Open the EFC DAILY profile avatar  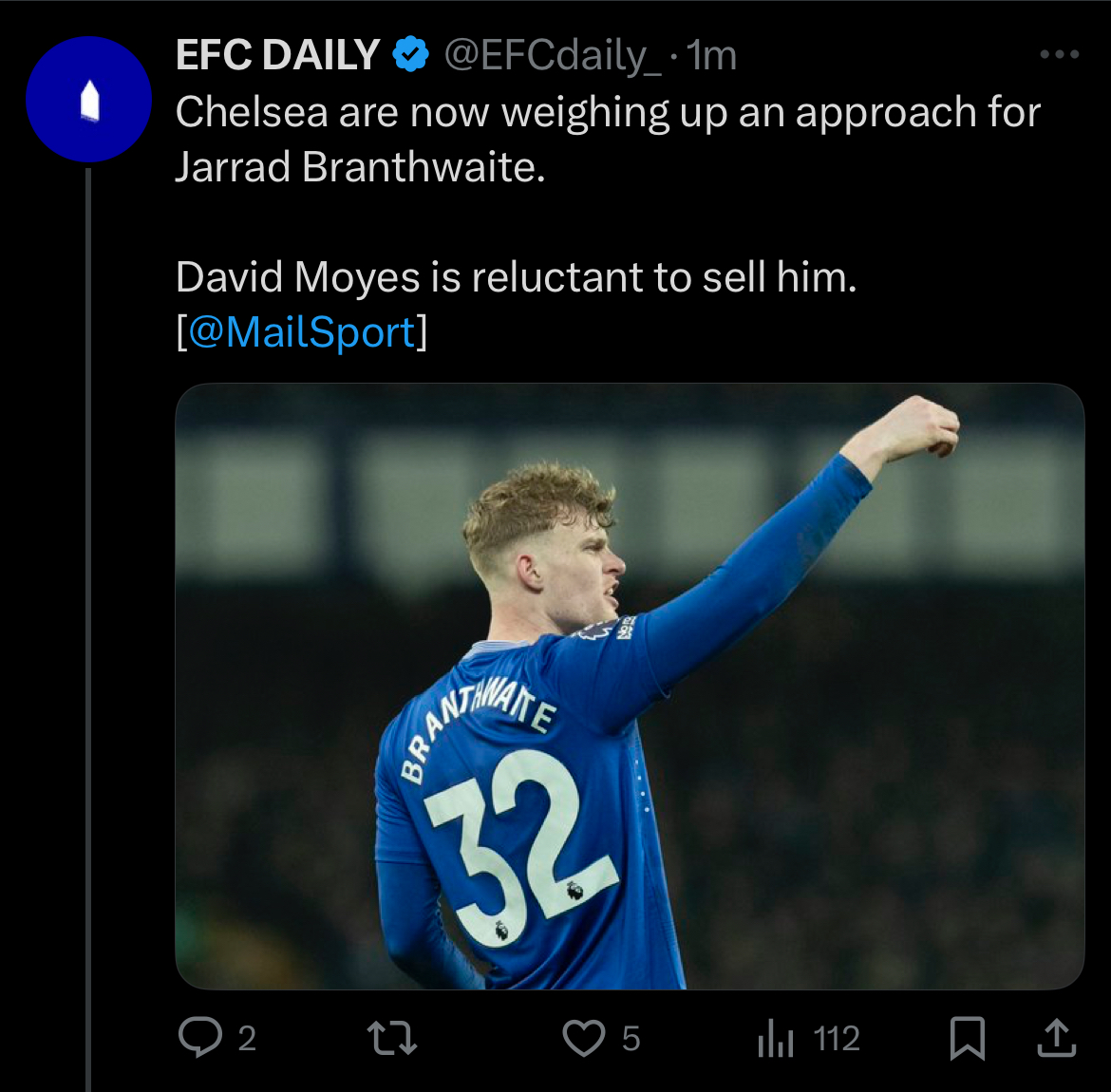[88, 100]
